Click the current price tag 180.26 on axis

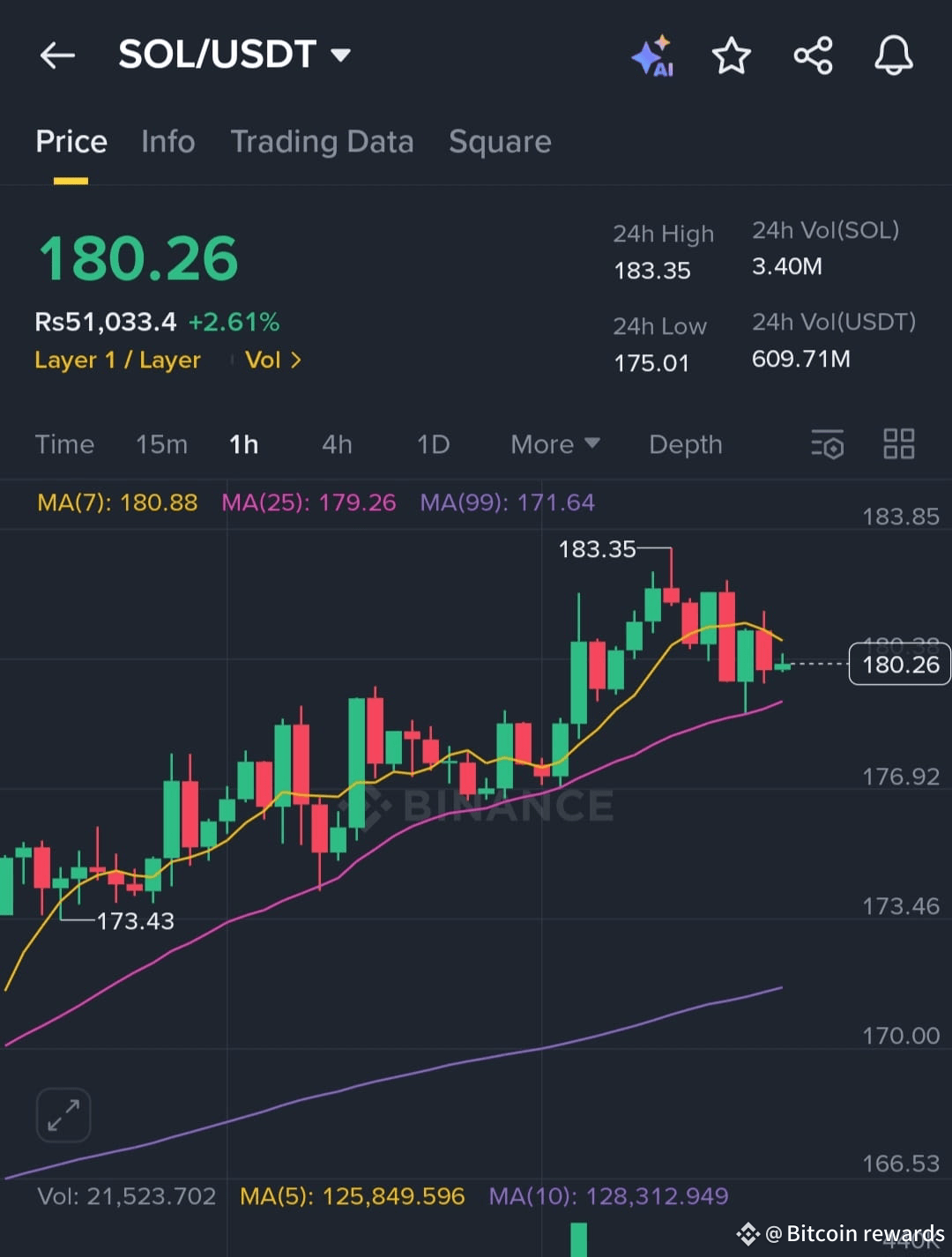900,665
